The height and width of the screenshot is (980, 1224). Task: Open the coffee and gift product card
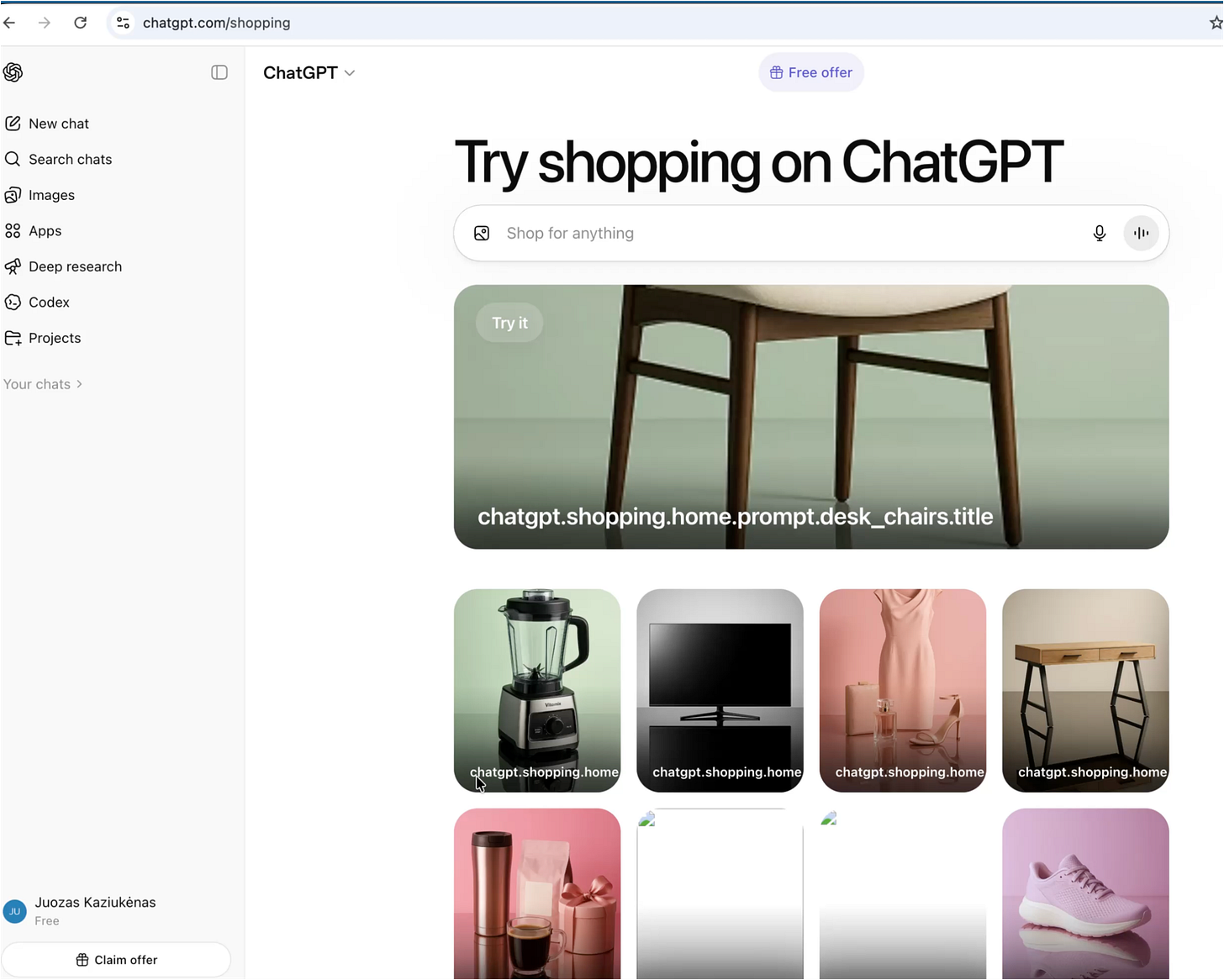537,893
